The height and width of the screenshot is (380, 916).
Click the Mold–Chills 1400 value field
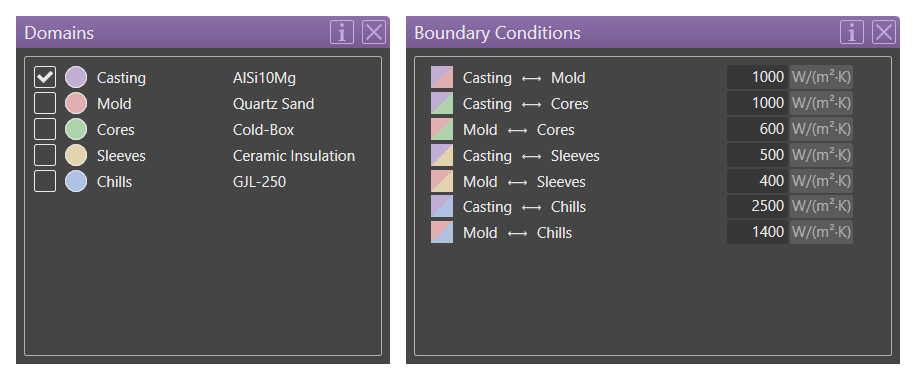tap(758, 232)
